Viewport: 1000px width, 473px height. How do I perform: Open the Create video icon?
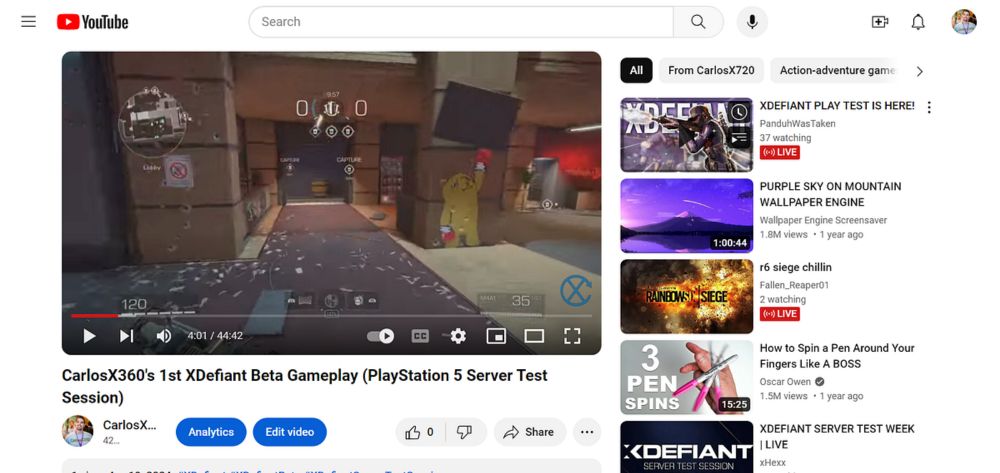pos(879,22)
